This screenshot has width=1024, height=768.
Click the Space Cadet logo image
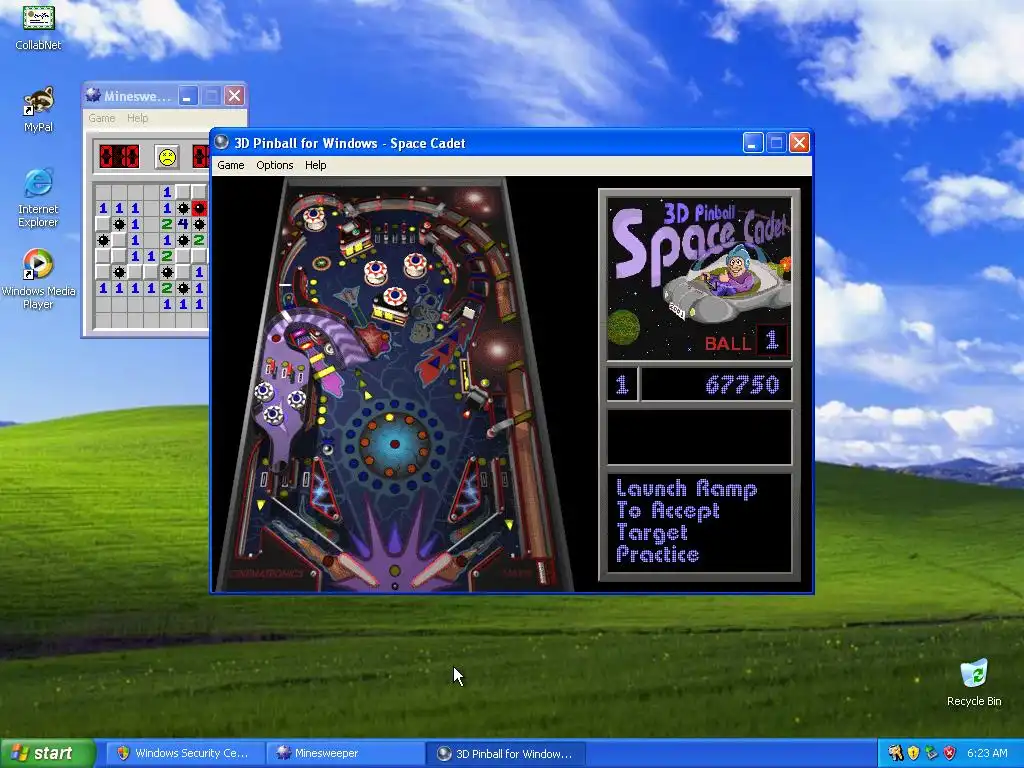pyautogui.click(x=699, y=279)
